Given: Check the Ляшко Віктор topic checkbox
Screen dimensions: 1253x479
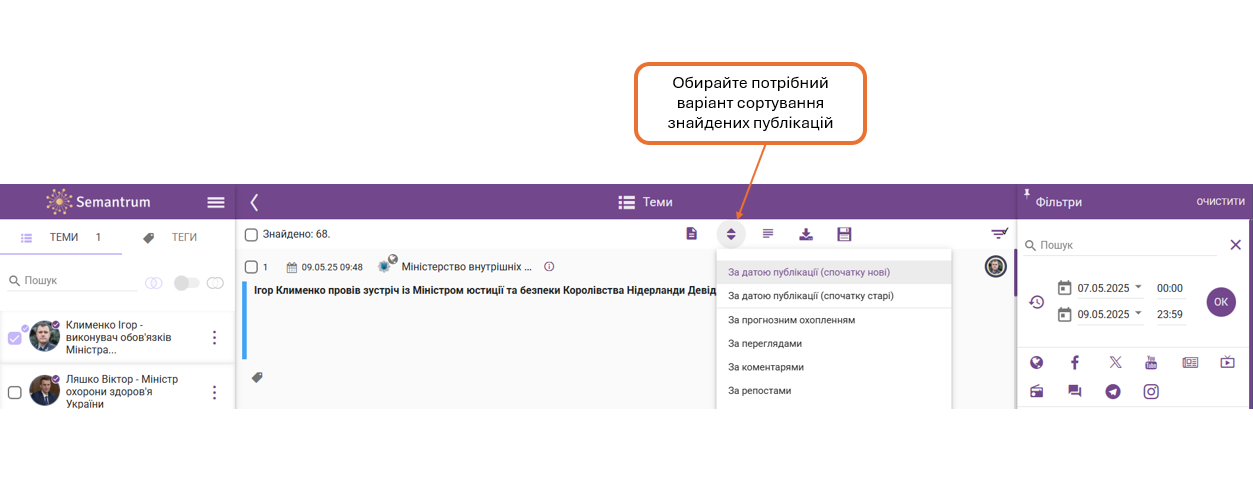Looking at the screenshot, I should tap(15, 392).
